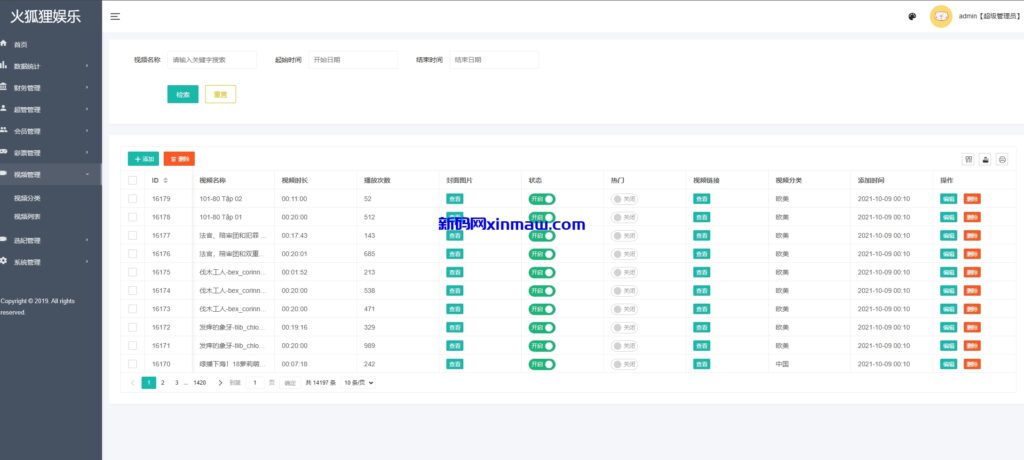
Task: Click the export icon above the table
Action: [x=985, y=159]
